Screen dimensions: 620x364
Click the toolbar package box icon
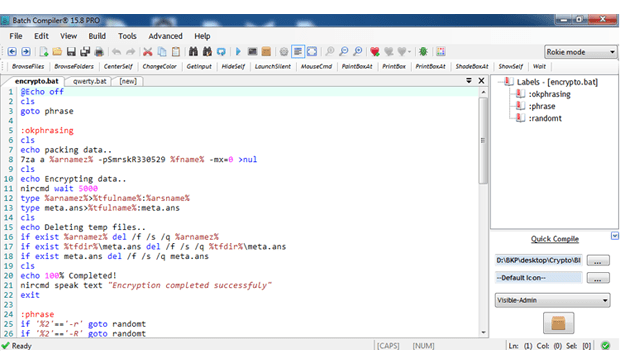(266, 52)
